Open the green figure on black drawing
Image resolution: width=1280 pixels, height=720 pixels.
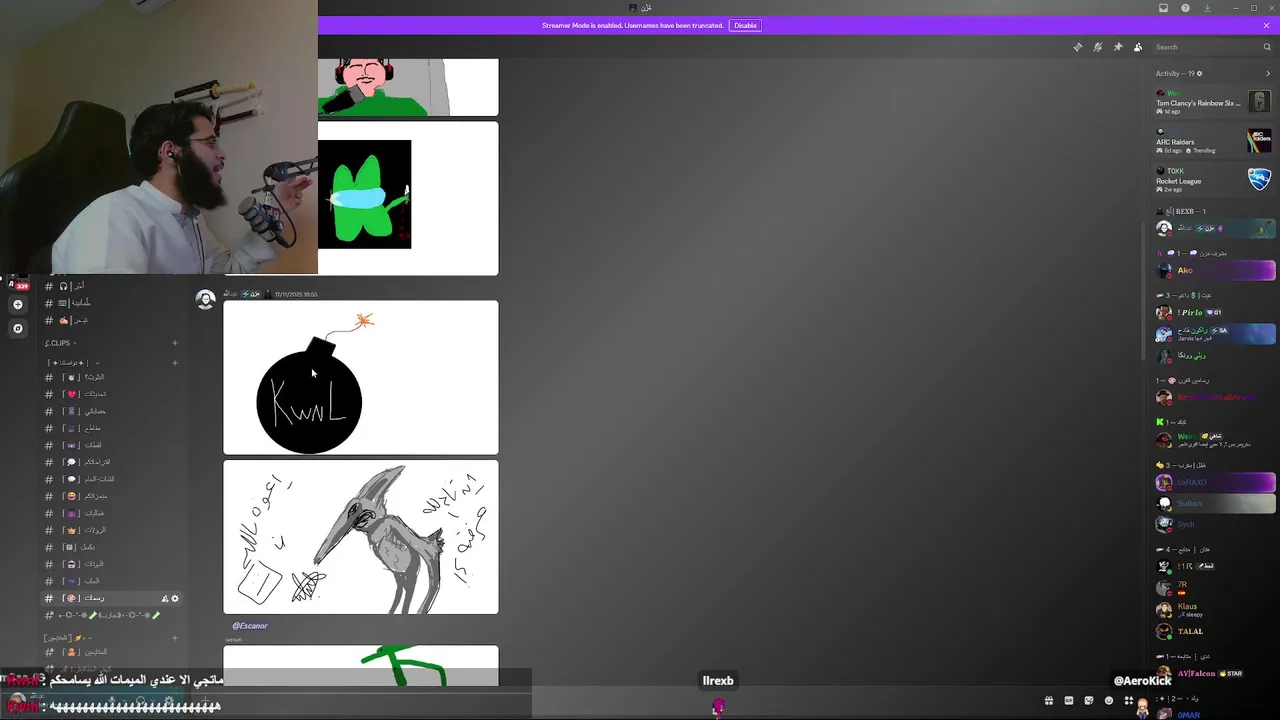point(365,194)
